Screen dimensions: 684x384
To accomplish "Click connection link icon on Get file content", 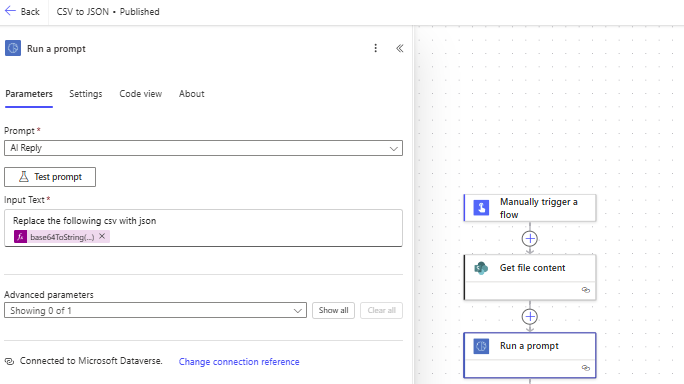I will [x=586, y=290].
